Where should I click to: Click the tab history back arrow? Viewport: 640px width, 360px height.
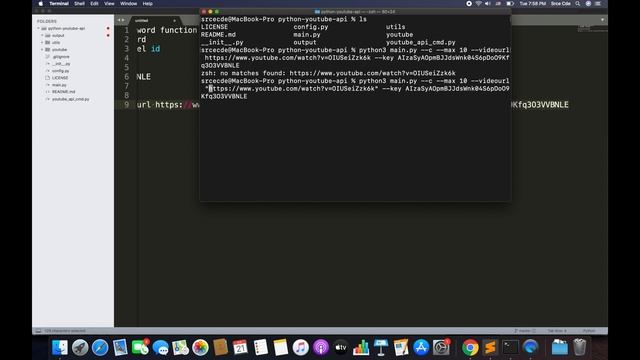click(119, 20)
